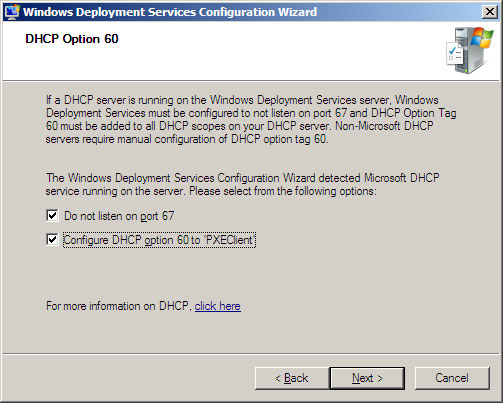503x403 pixels.
Task: Proceed with the Next button
Action: 367,378
